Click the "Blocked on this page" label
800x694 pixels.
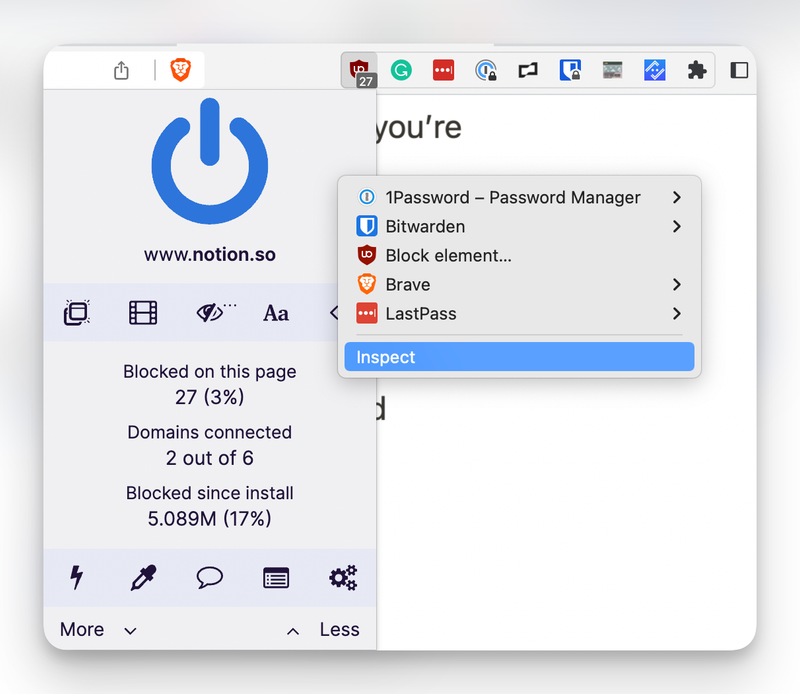tap(210, 371)
